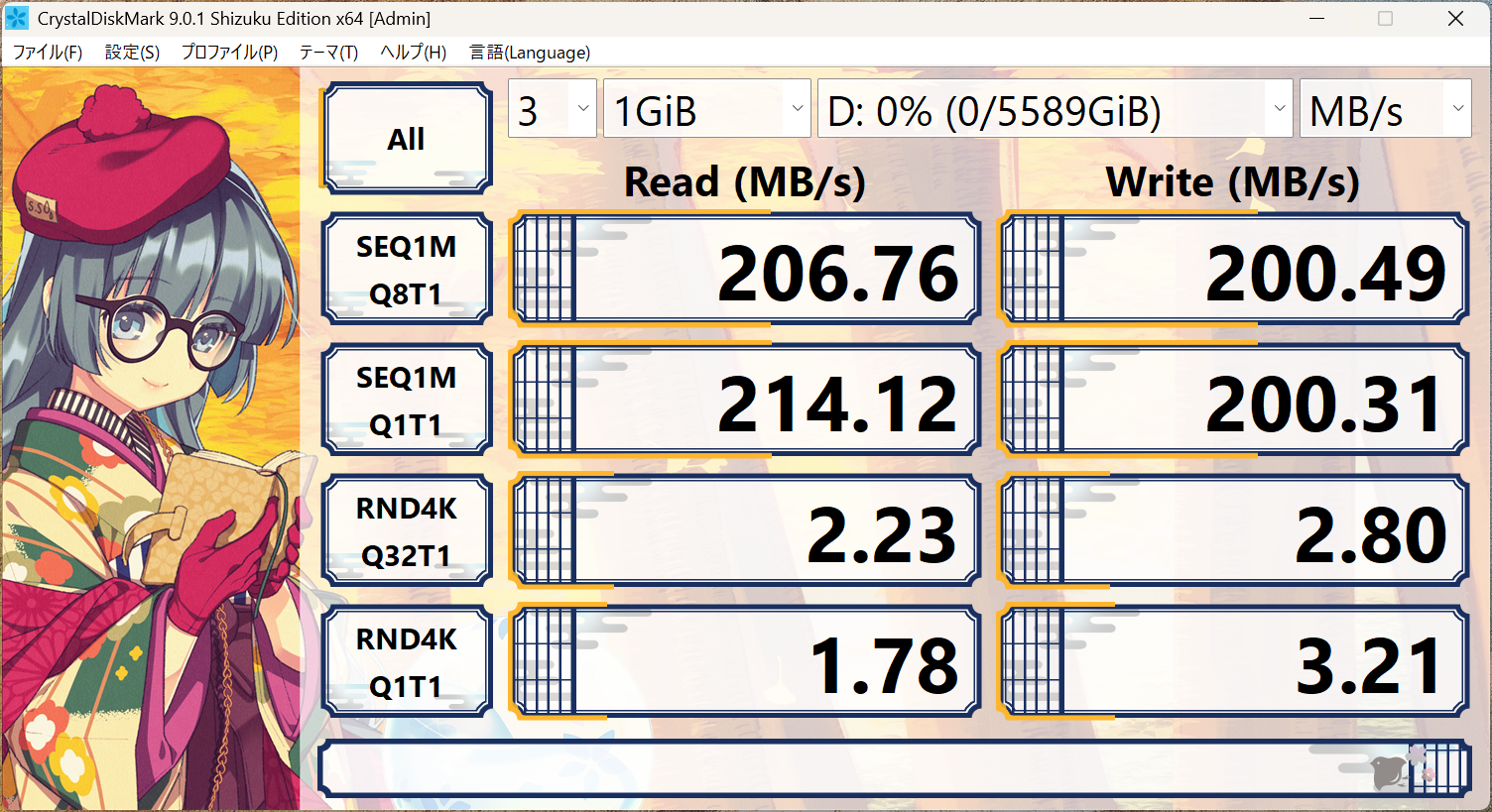The image size is (1492, 812).
Task: Click the Write (MB/s) column header
Action: (x=1232, y=181)
